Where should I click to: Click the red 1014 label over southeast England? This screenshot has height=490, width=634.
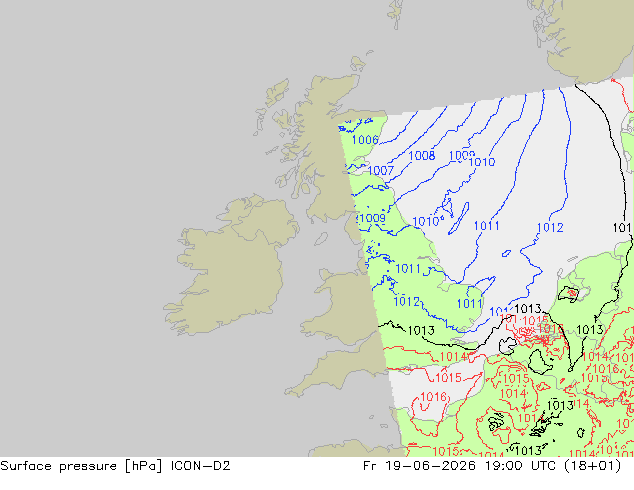coord(453,357)
